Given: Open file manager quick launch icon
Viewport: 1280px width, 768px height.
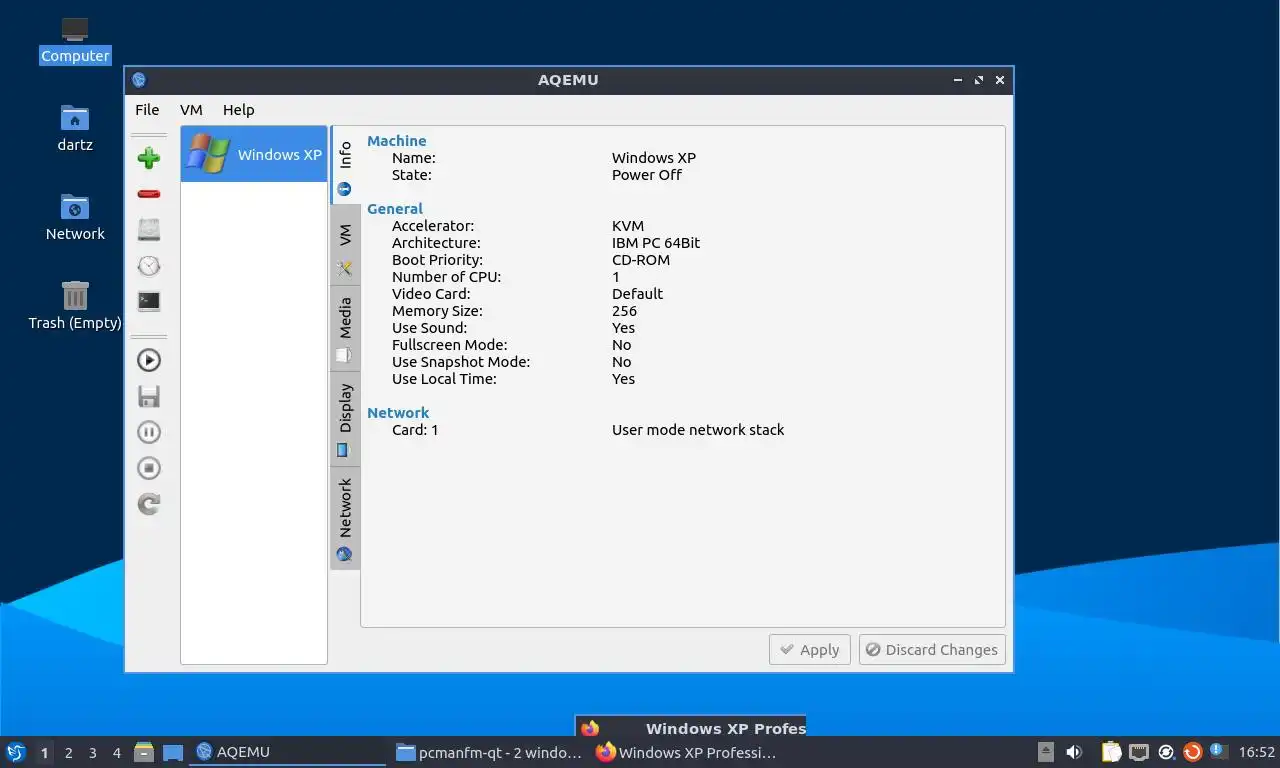Looking at the screenshot, I should (x=144, y=752).
